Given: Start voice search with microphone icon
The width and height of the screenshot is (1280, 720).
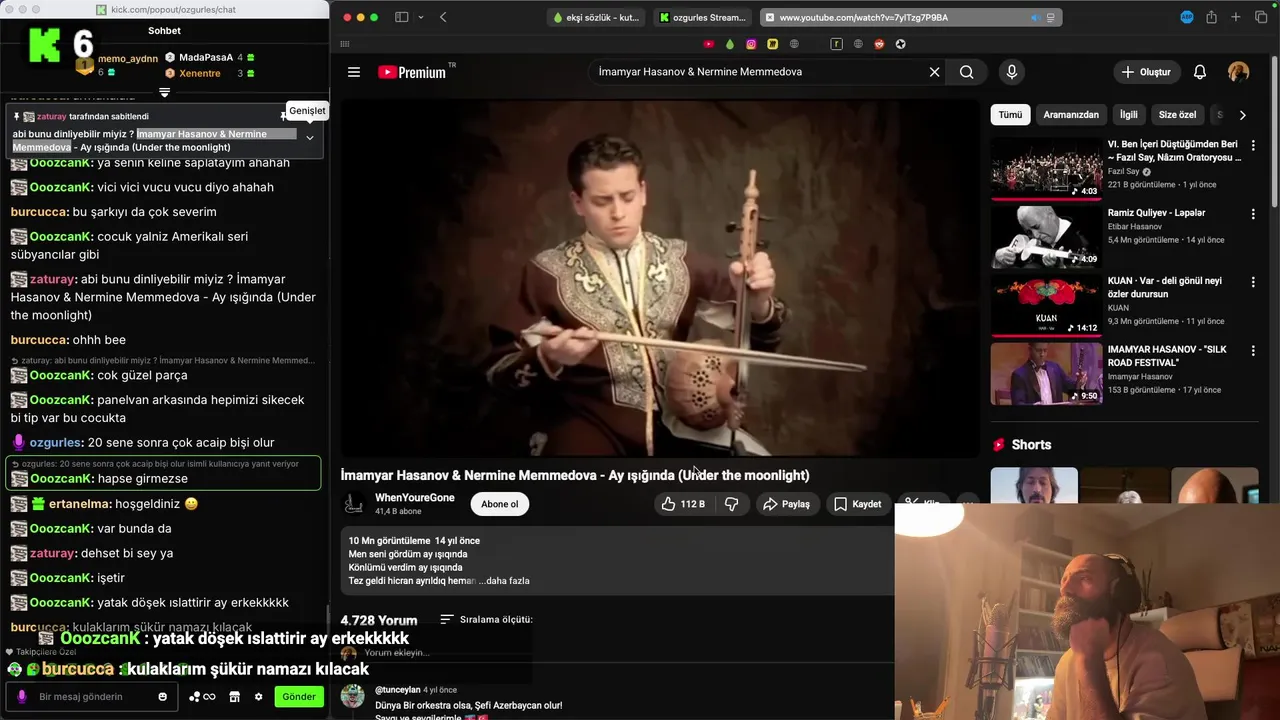Looking at the screenshot, I should tap(1011, 72).
